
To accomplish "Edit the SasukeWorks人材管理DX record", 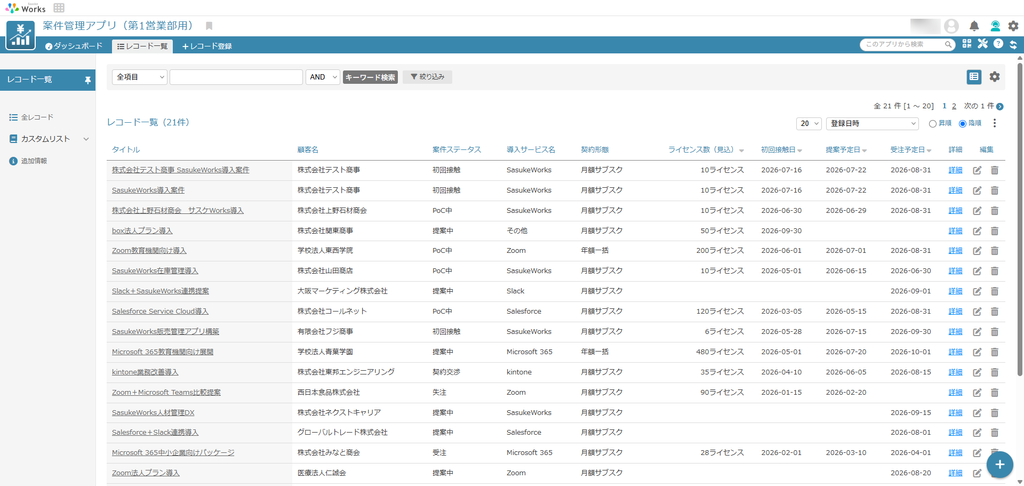I will tap(977, 413).
